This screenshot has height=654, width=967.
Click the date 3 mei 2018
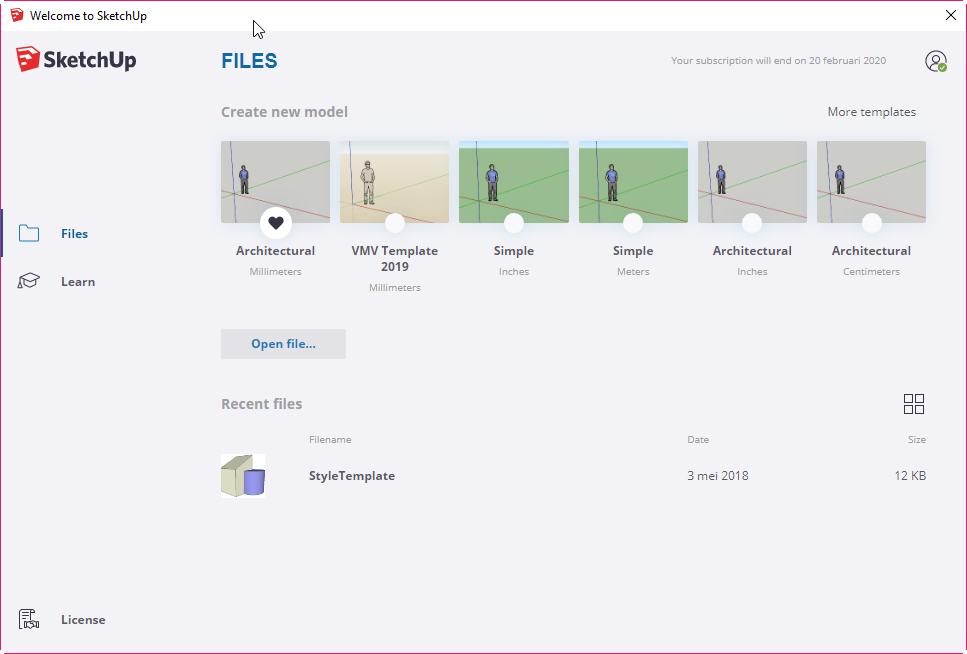coord(718,476)
